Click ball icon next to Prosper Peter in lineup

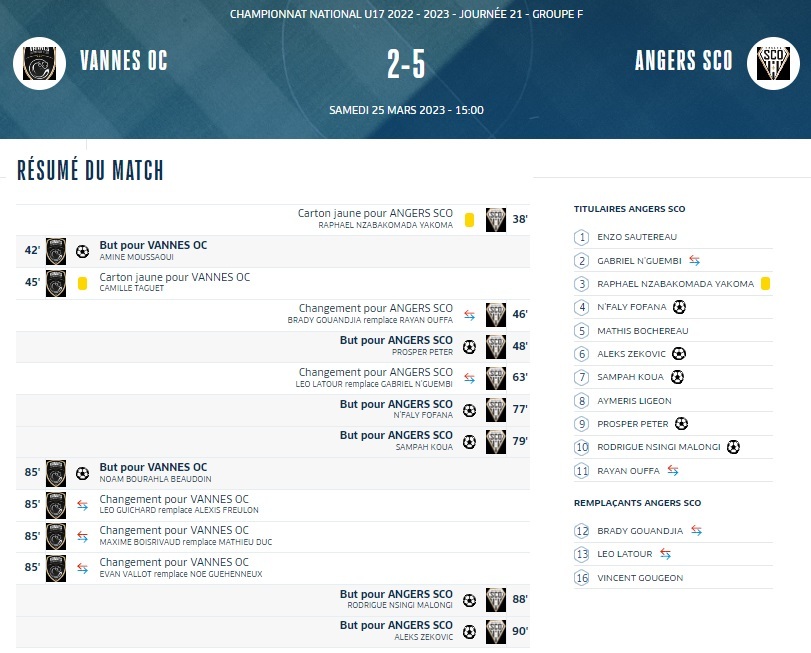click(x=681, y=424)
